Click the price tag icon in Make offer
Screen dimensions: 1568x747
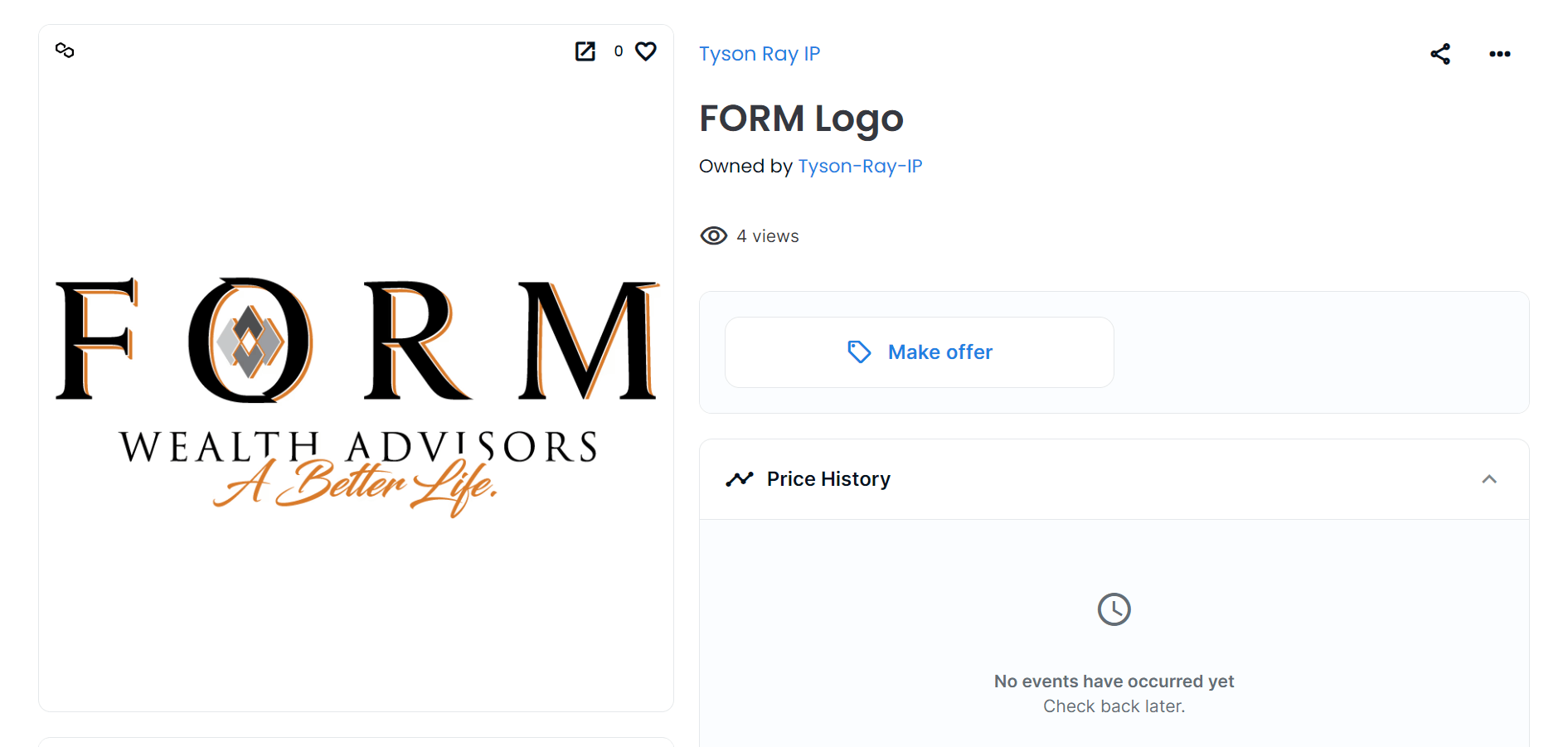pos(859,352)
